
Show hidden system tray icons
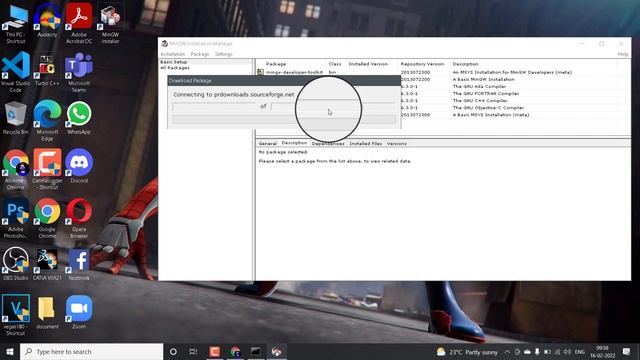[507, 352]
